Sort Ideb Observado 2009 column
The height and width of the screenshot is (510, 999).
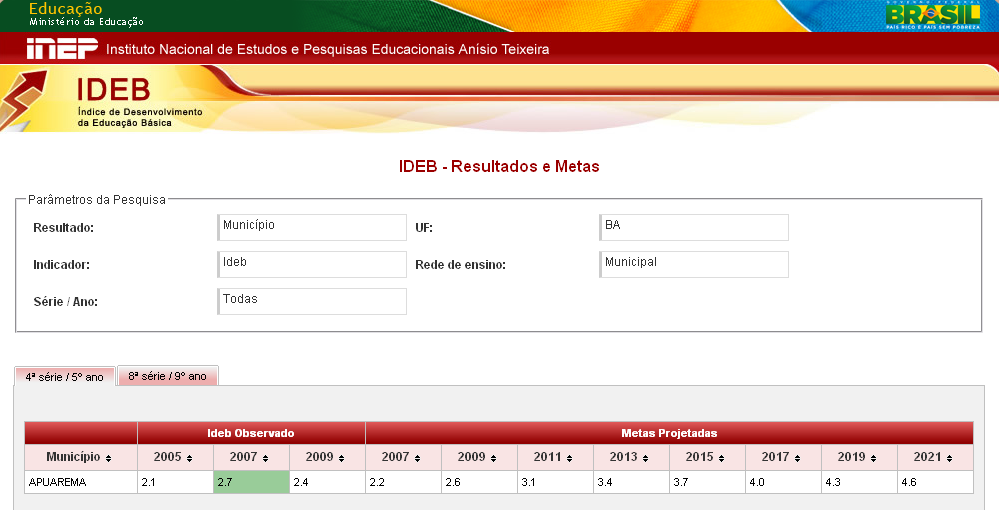pos(341,458)
